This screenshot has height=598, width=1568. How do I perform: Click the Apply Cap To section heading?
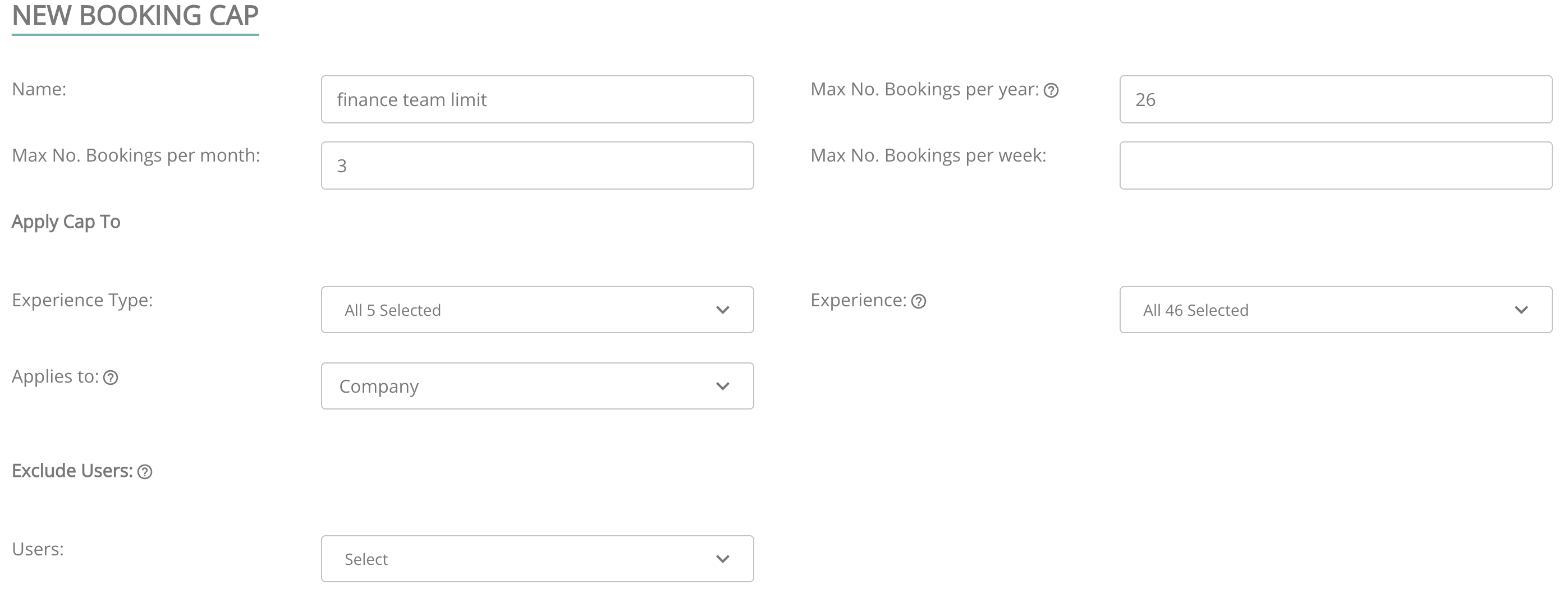point(66,222)
